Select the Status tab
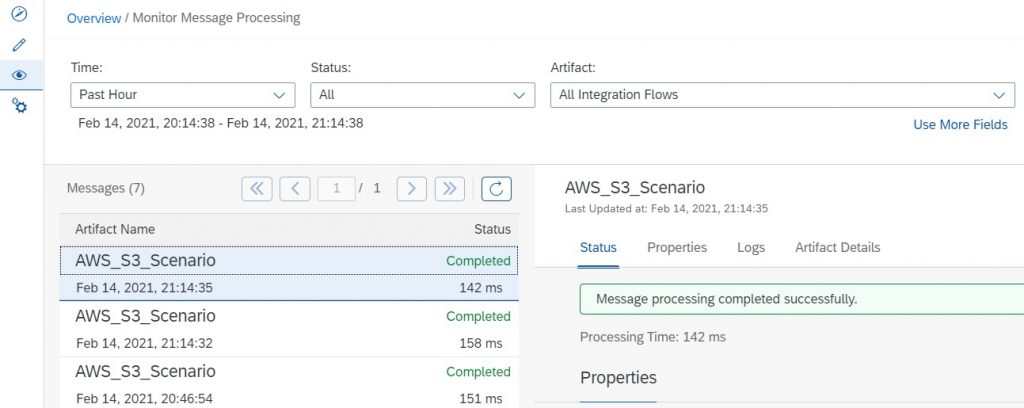The image size is (1024, 408). 598,247
